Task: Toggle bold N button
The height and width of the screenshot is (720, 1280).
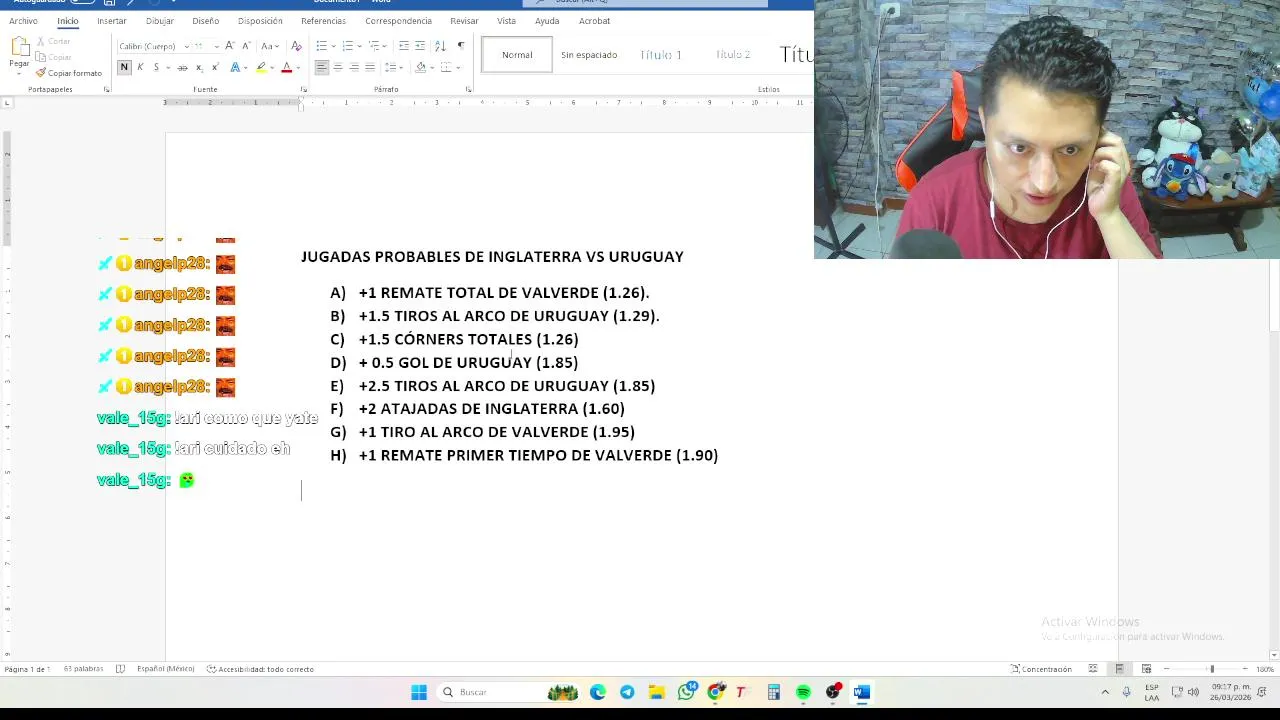Action: pyautogui.click(x=124, y=67)
